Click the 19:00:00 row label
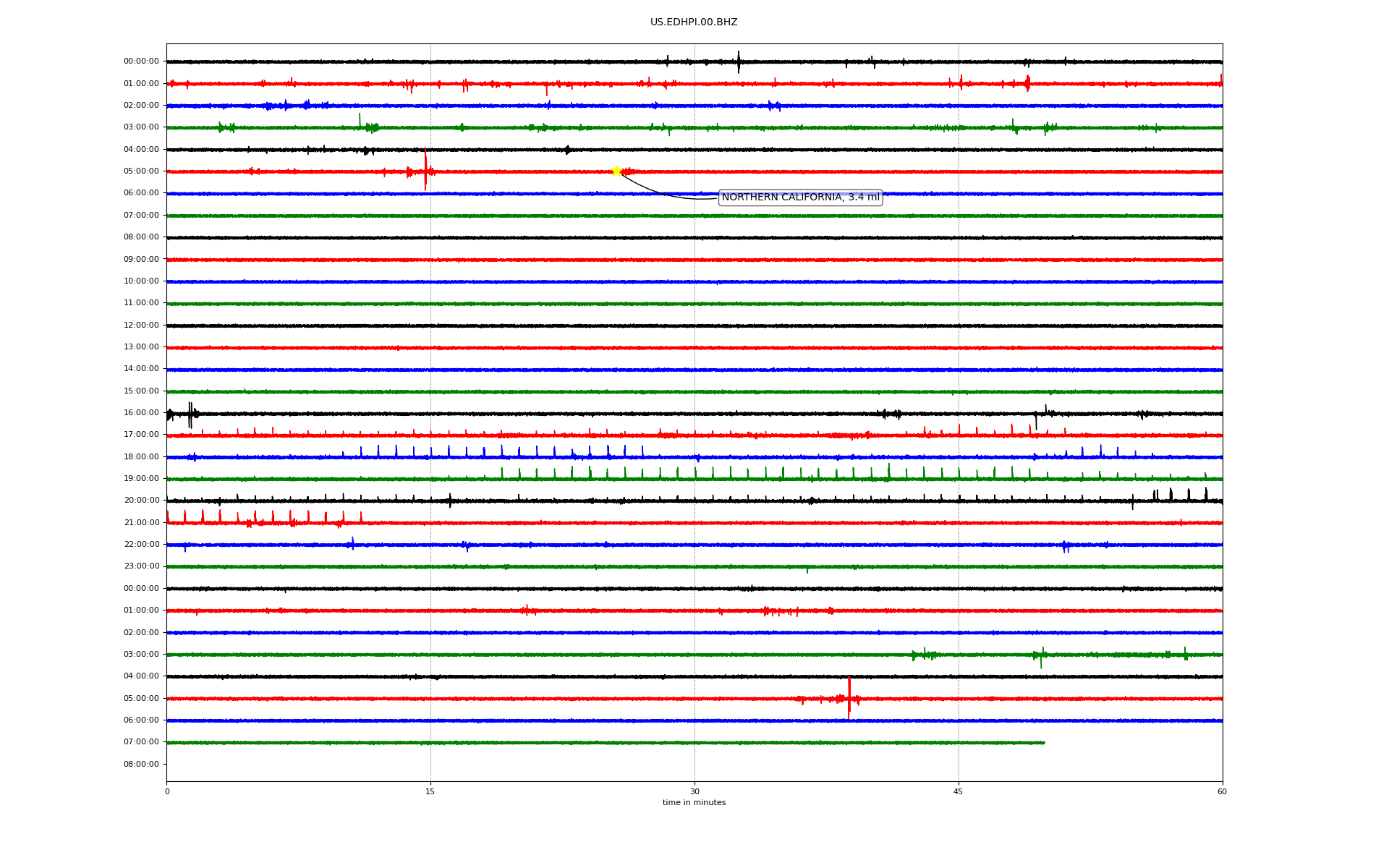1389x868 pixels. pos(141,479)
